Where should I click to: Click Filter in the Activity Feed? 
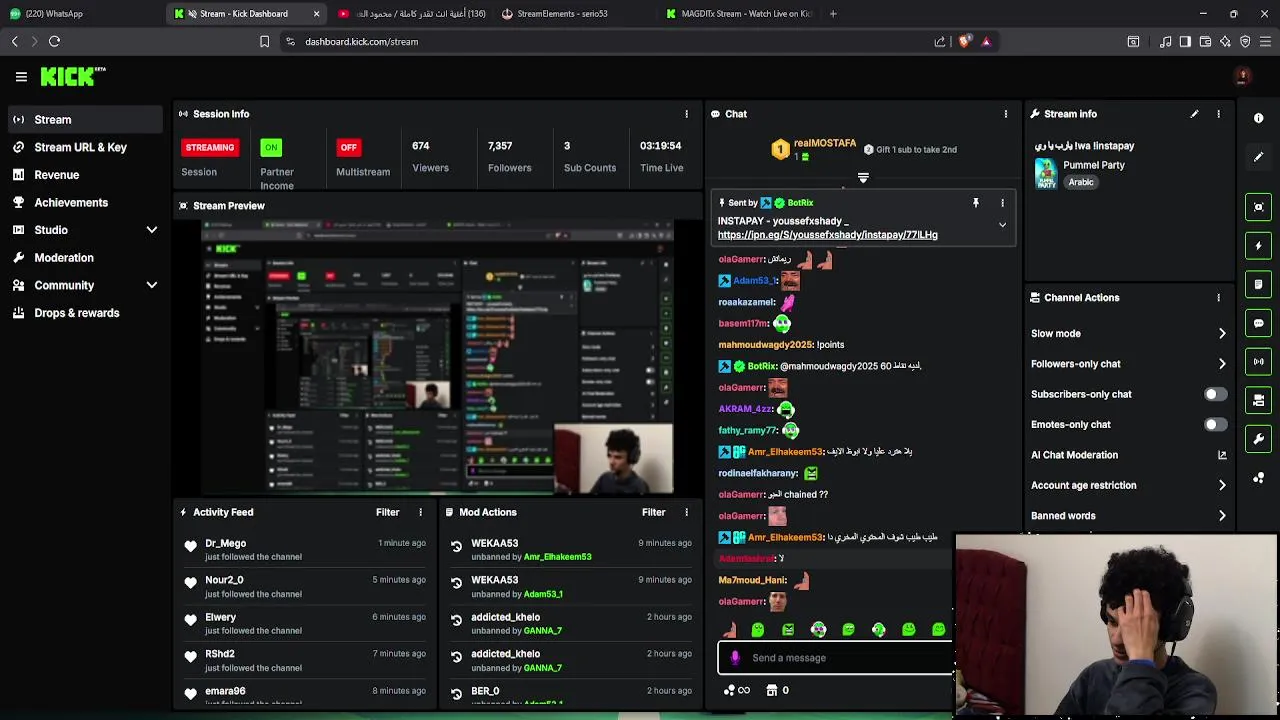coord(387,512)
